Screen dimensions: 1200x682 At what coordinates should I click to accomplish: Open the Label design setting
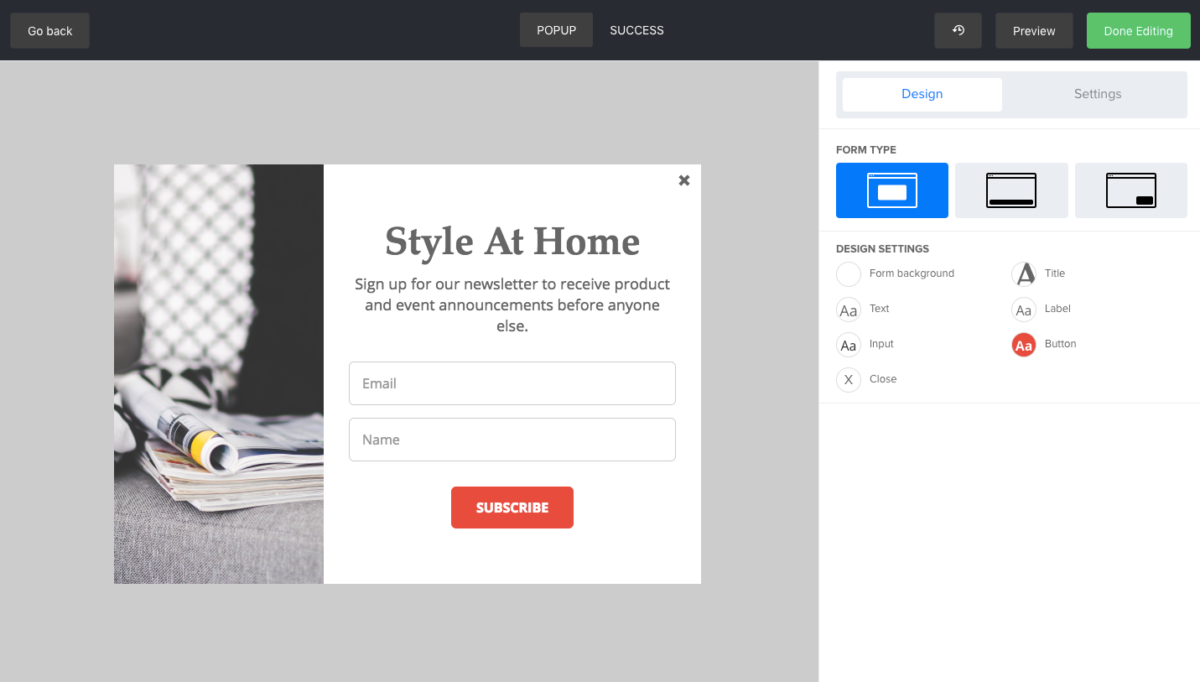pyautogui.click(x=1023, y=309)
